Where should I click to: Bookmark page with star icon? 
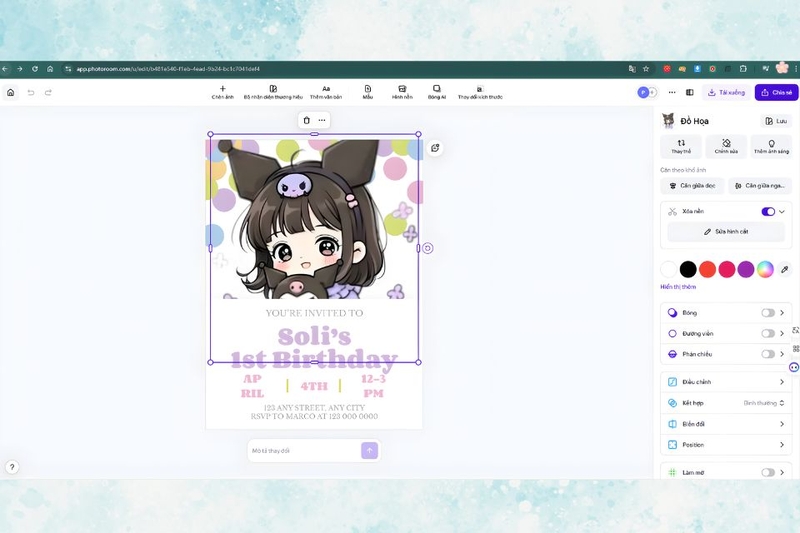point(646,69)
